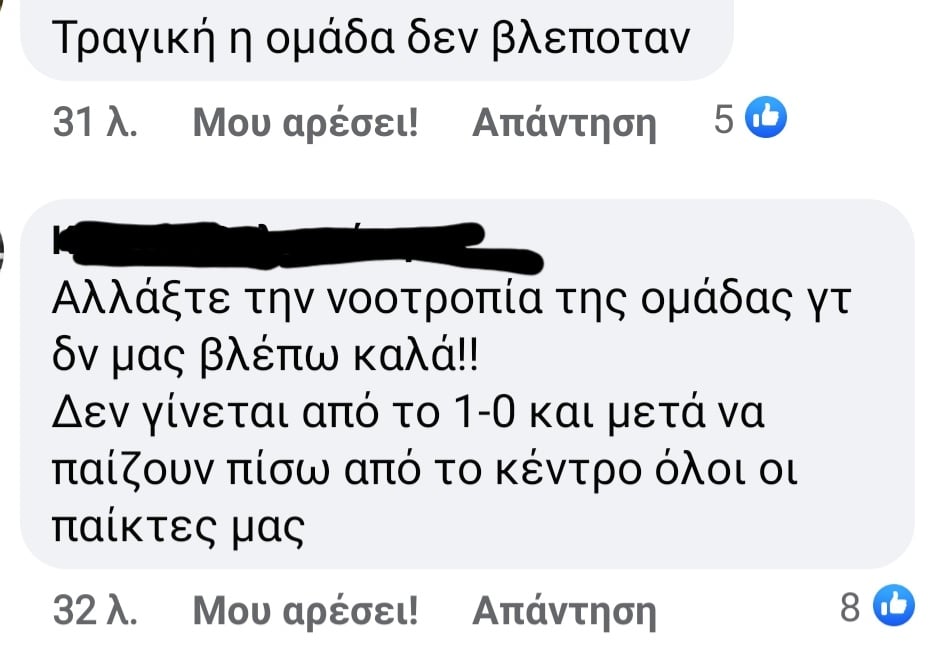Click the line 'παίζουν πίσω από το κέντρο'
947x659 pixels.
[346, 471]
